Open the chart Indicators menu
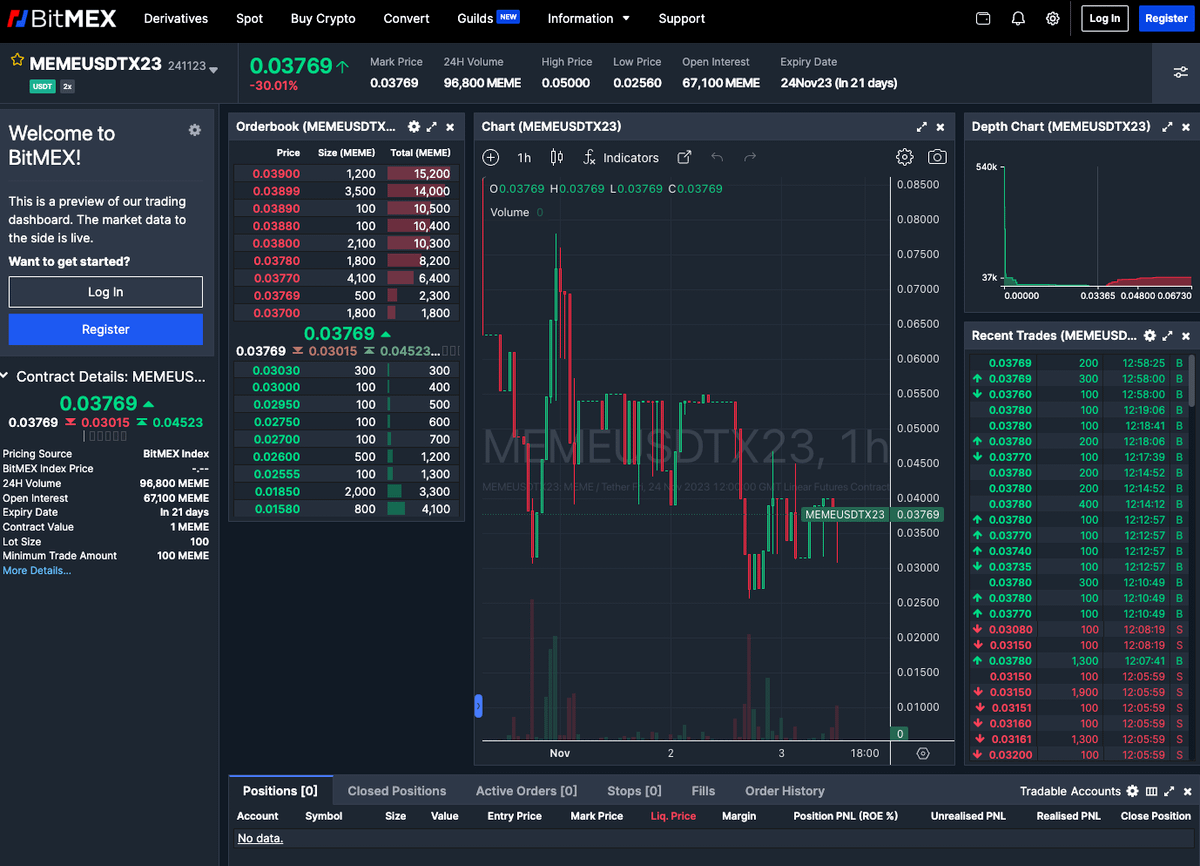 pos(621,158)
